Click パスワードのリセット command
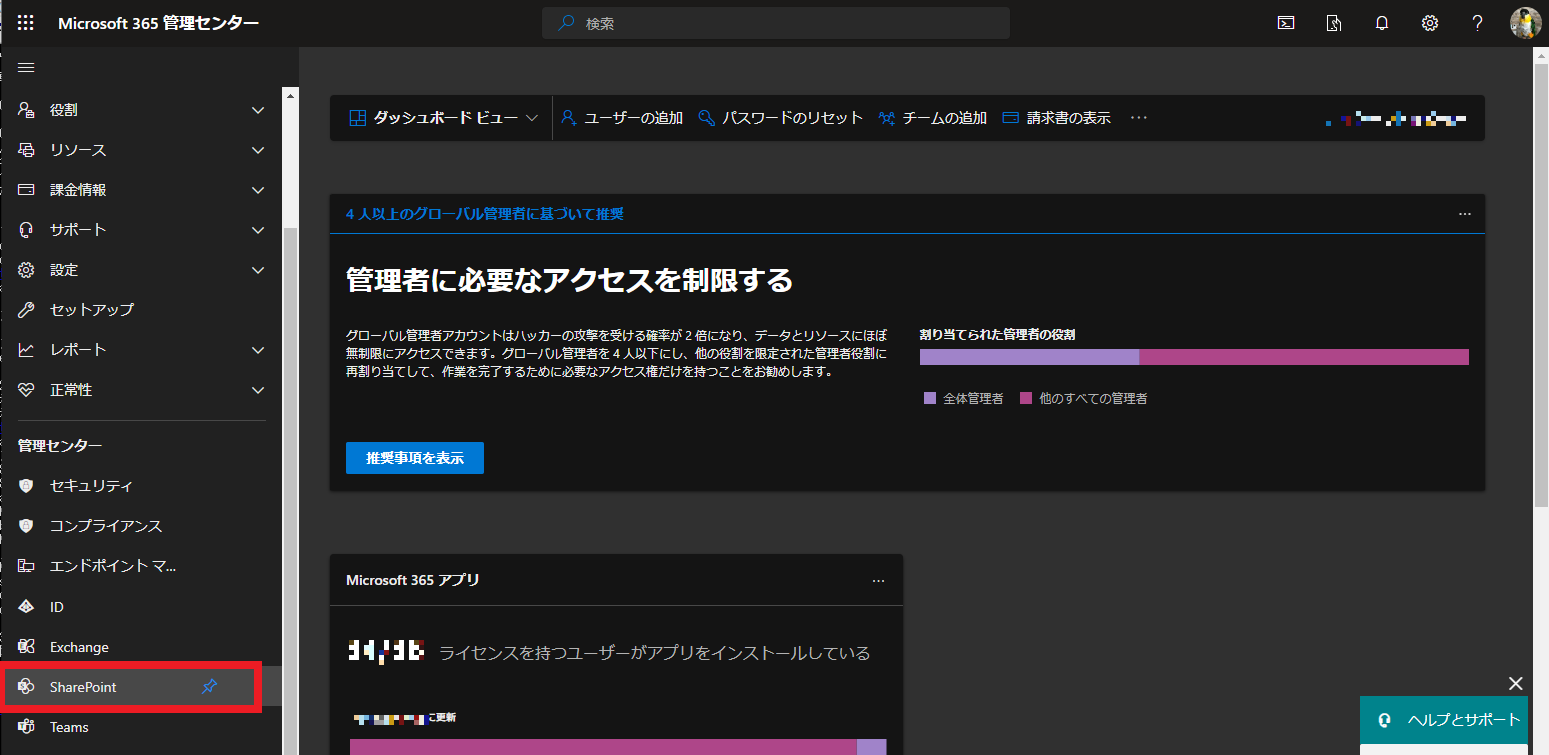Image resolution: width=1549 pixels, height=755 pixels. click(x=781, y=118)
